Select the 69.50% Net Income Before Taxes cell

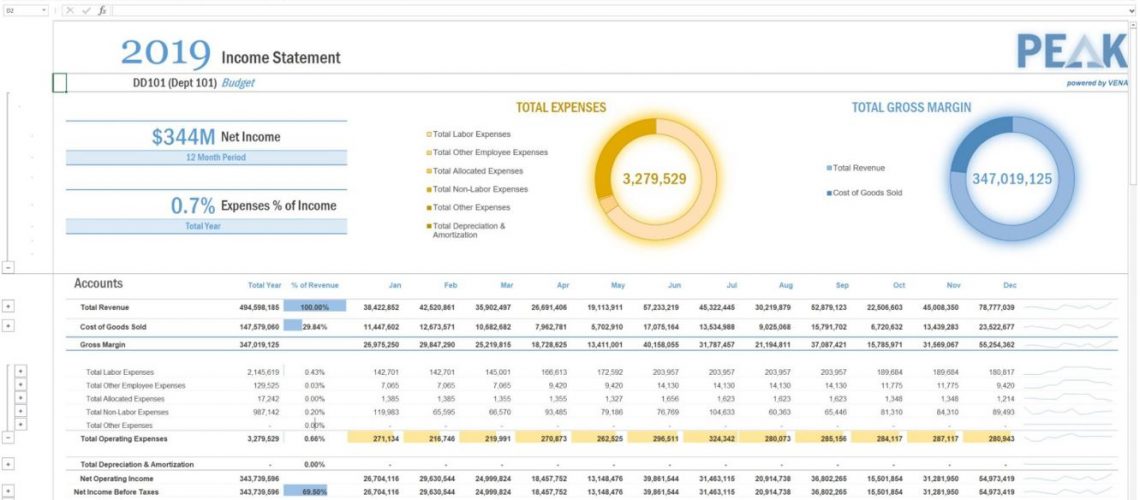coord(315,492)
